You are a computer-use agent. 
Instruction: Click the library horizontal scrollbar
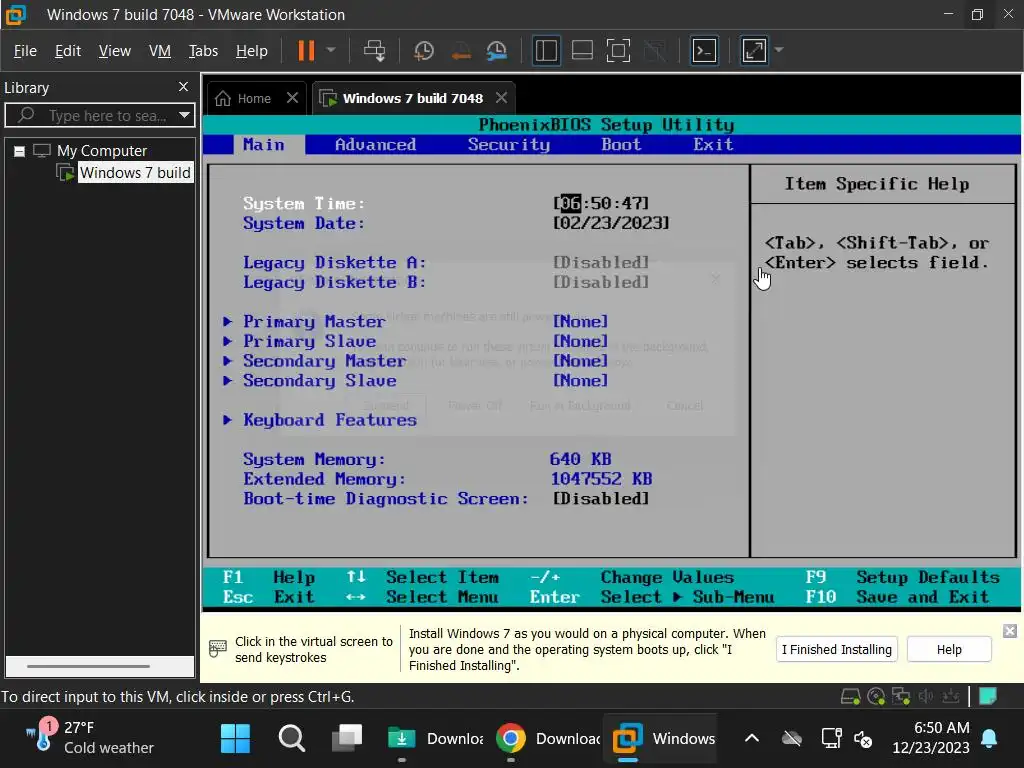click(x=89, y=666)
